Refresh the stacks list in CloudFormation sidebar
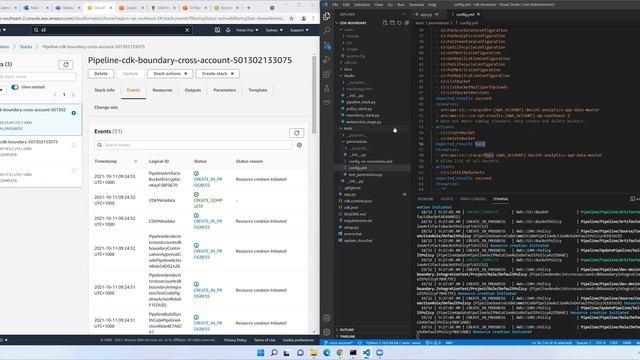This screenshot has height=360, width=640. tap(66, 64)
